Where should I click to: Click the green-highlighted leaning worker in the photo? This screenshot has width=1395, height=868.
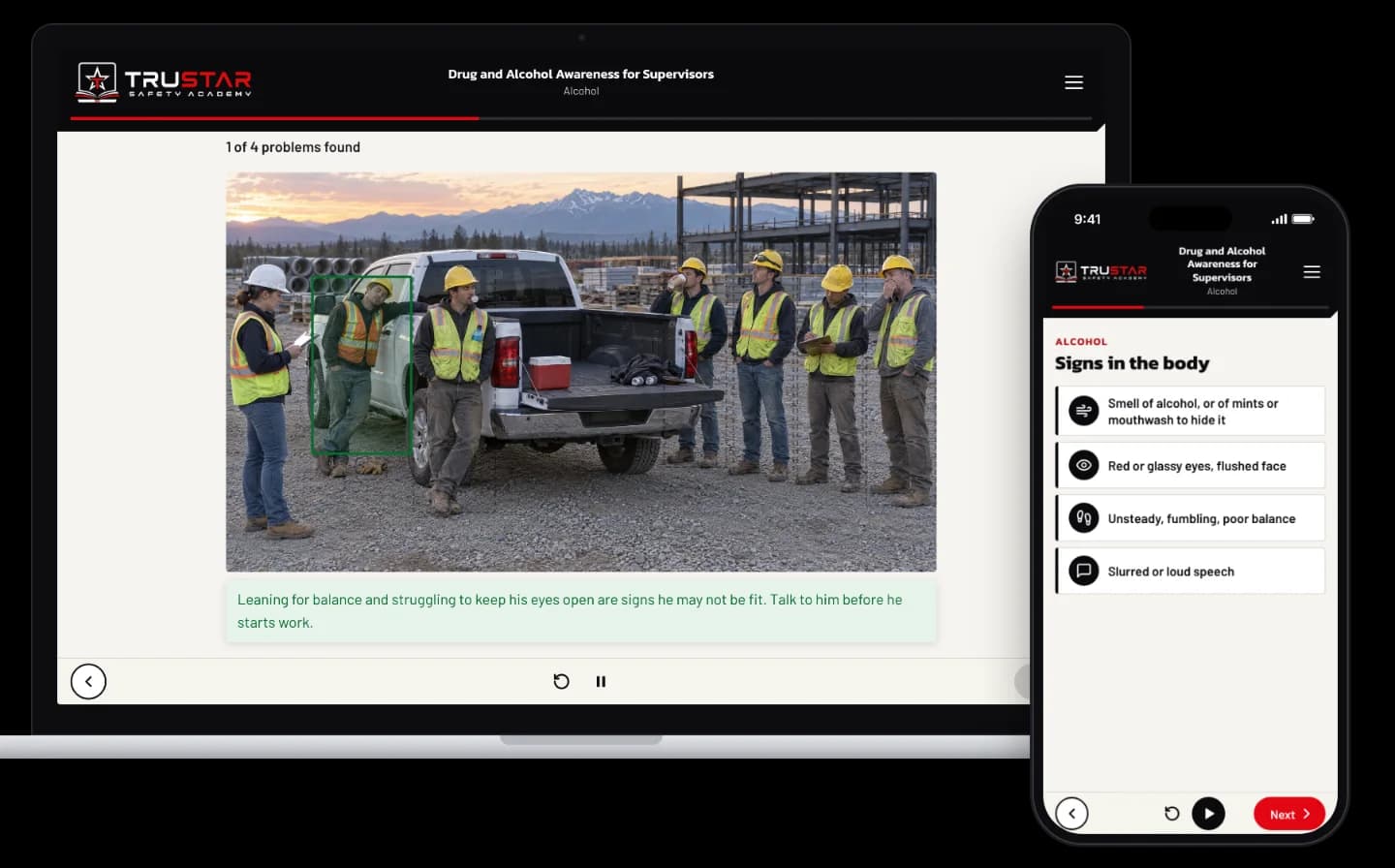click(361, 365)
